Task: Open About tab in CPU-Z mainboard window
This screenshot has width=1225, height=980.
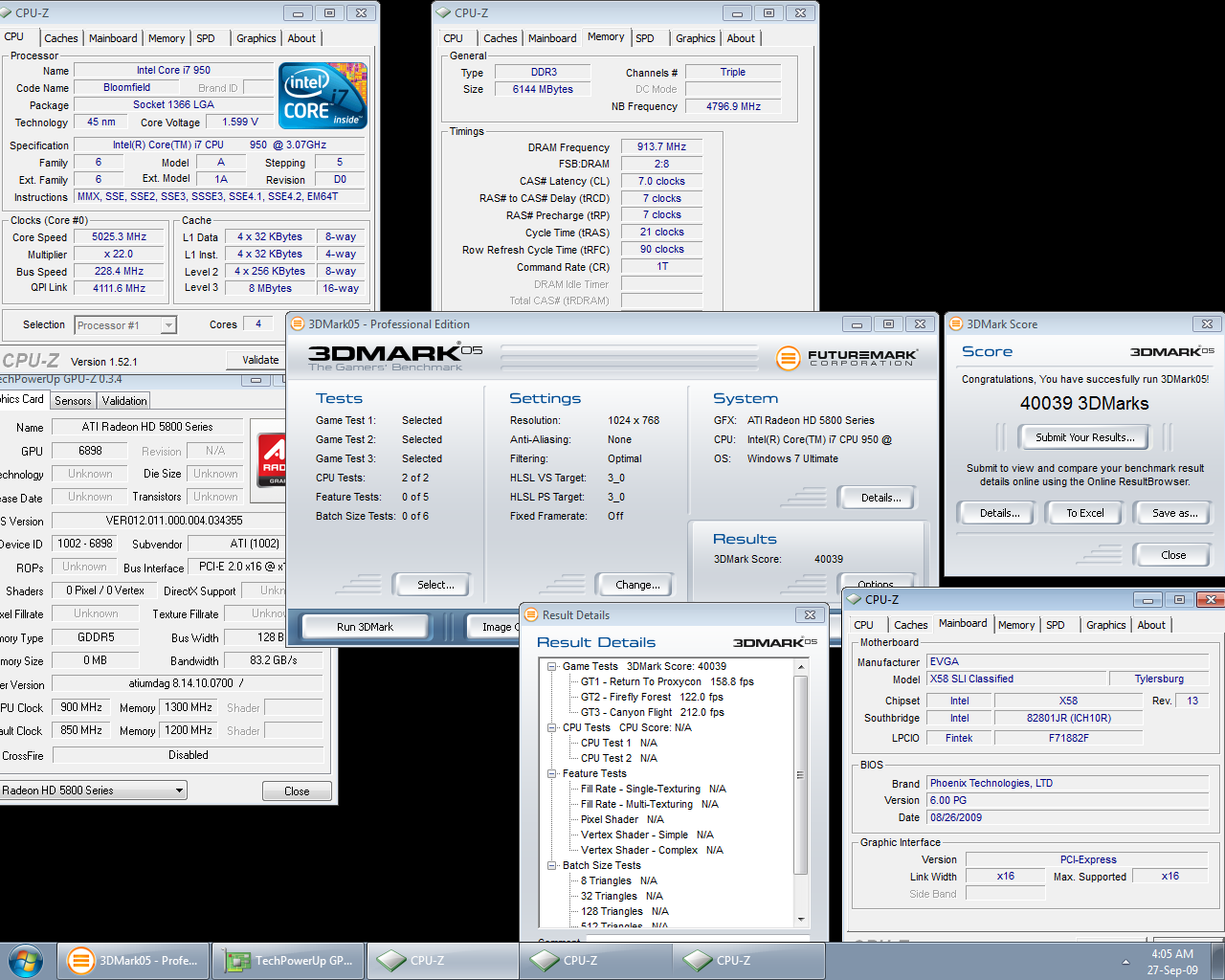Action: [x=1151, y=625]
